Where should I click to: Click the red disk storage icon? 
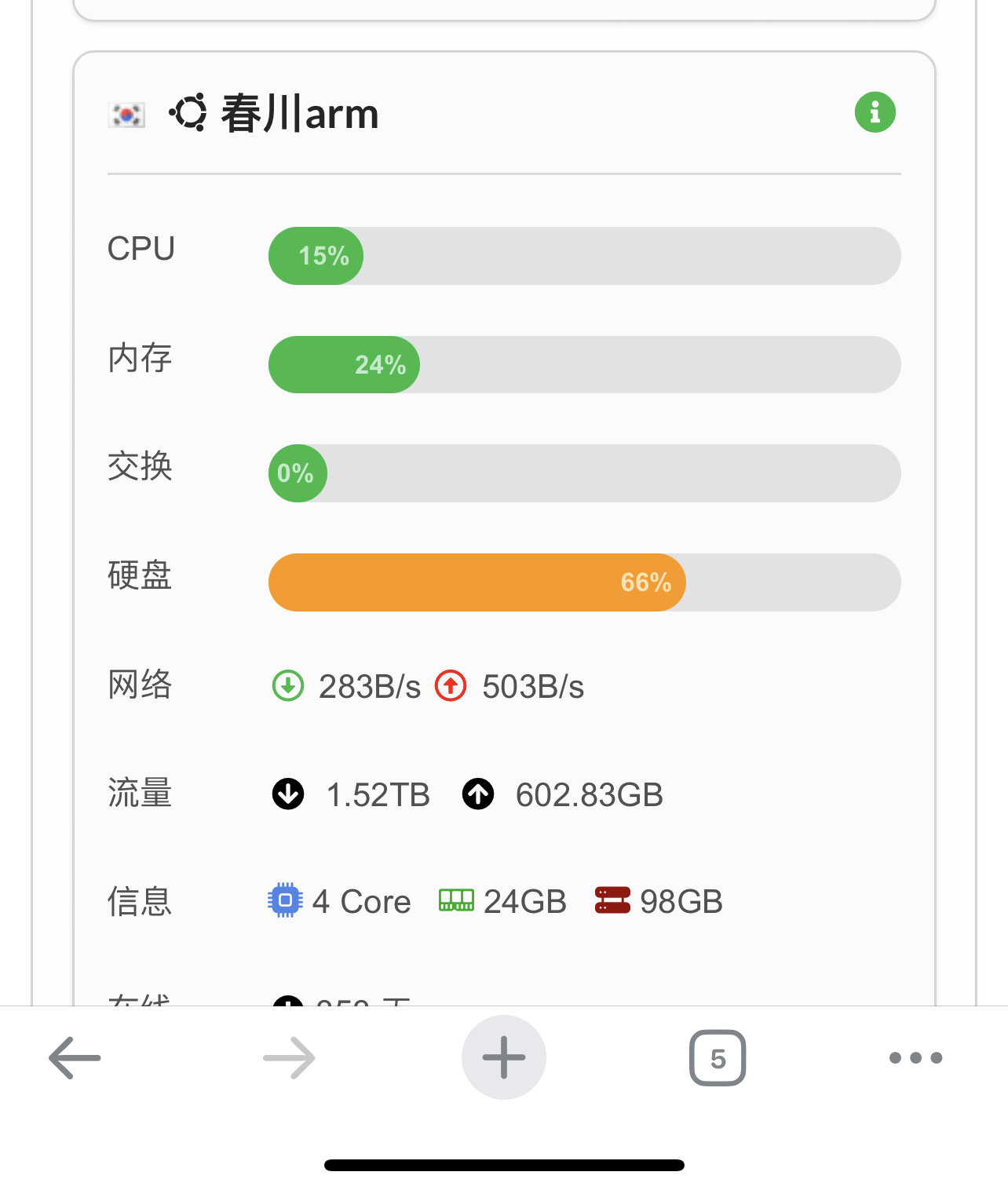click(x=612, y=900)
